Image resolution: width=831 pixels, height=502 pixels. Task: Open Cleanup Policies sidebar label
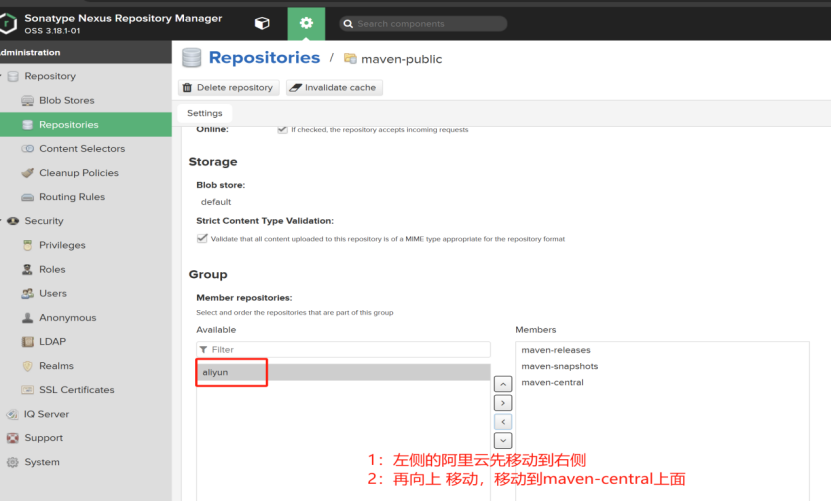pyautogui.click(x=79, y=173)
